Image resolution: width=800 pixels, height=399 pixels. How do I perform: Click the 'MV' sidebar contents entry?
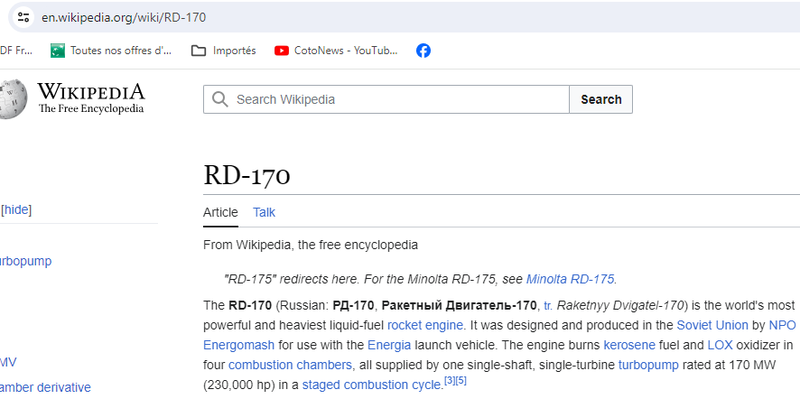[x=8, y=362]
